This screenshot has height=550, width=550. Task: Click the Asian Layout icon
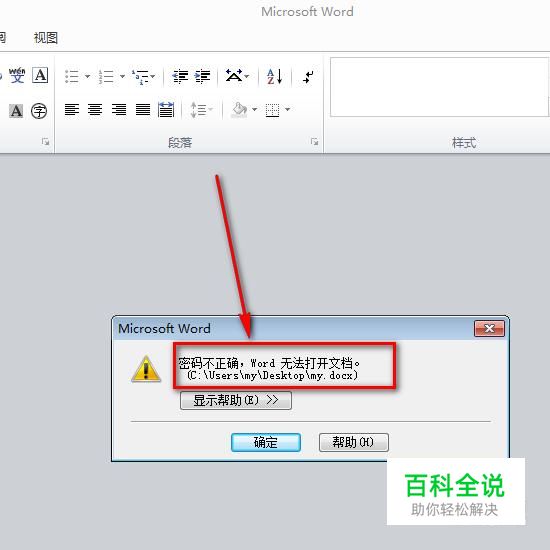[234, 75]
